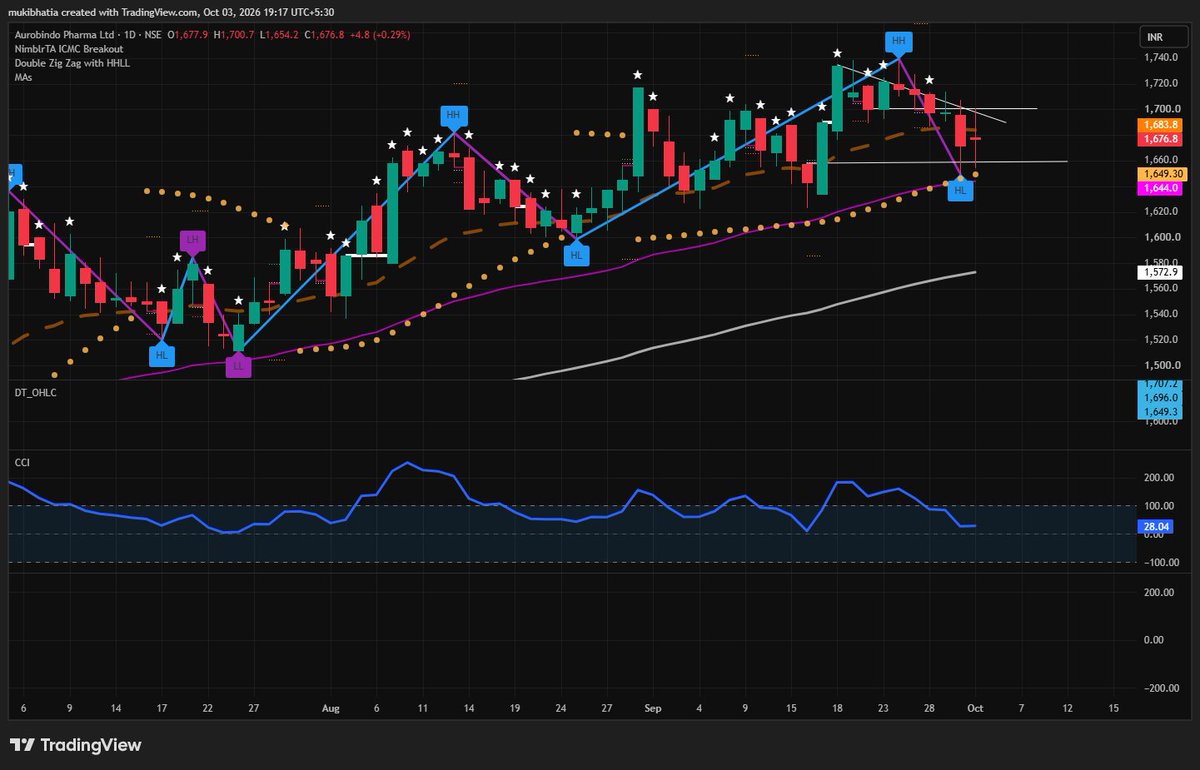This screenshot has height=770, width=1200.
Task: Click the HH label above mid-August candles
Action: point(454,116)
